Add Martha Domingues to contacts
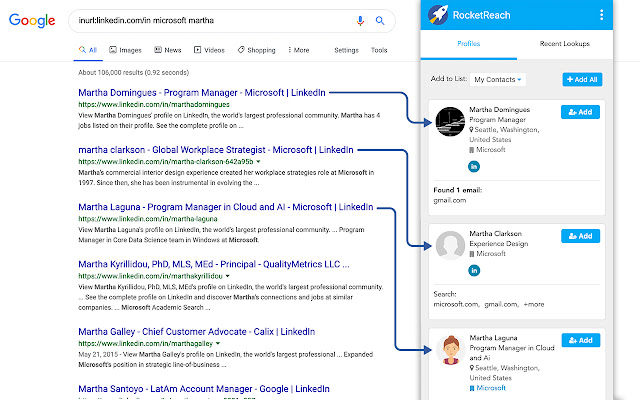 click(580, 111)
